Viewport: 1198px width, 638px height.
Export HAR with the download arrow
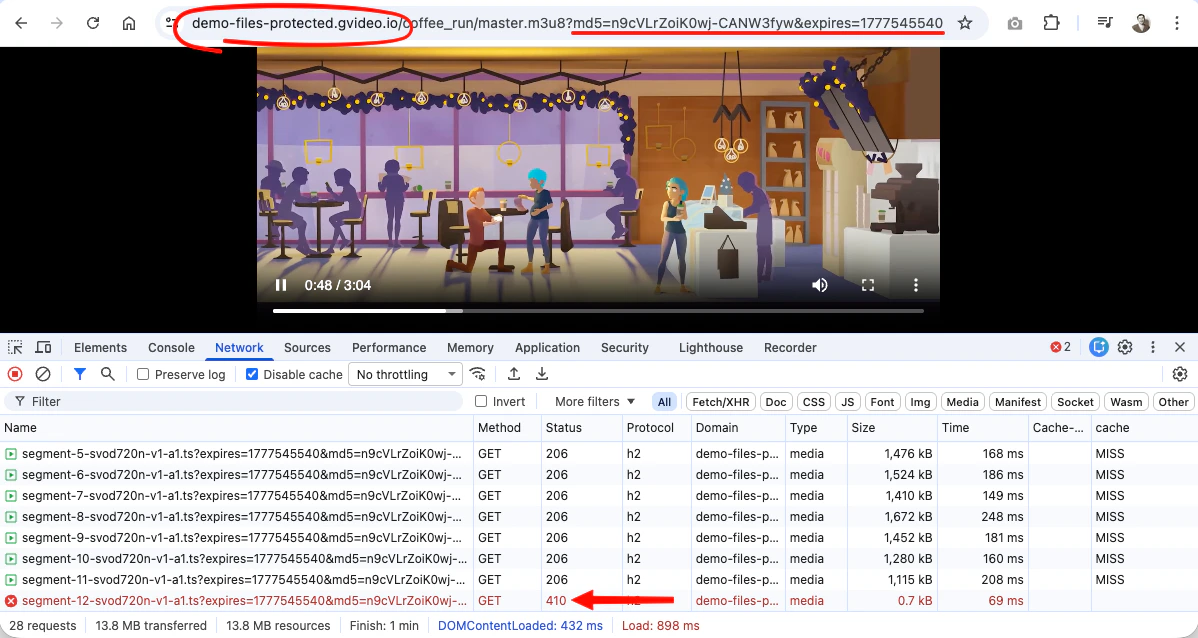tap(542, 374)
